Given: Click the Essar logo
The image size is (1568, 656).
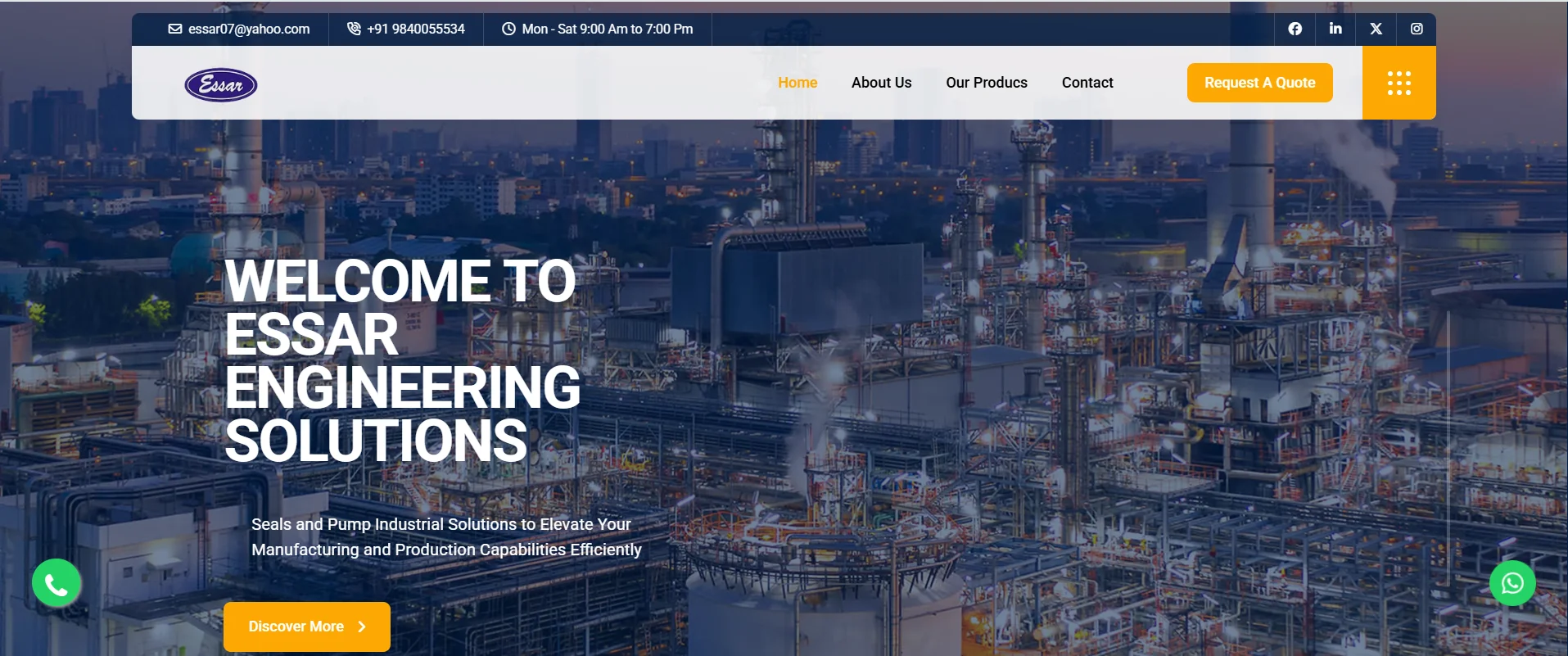Looking at the screenshot, I should tap(221, 84).
